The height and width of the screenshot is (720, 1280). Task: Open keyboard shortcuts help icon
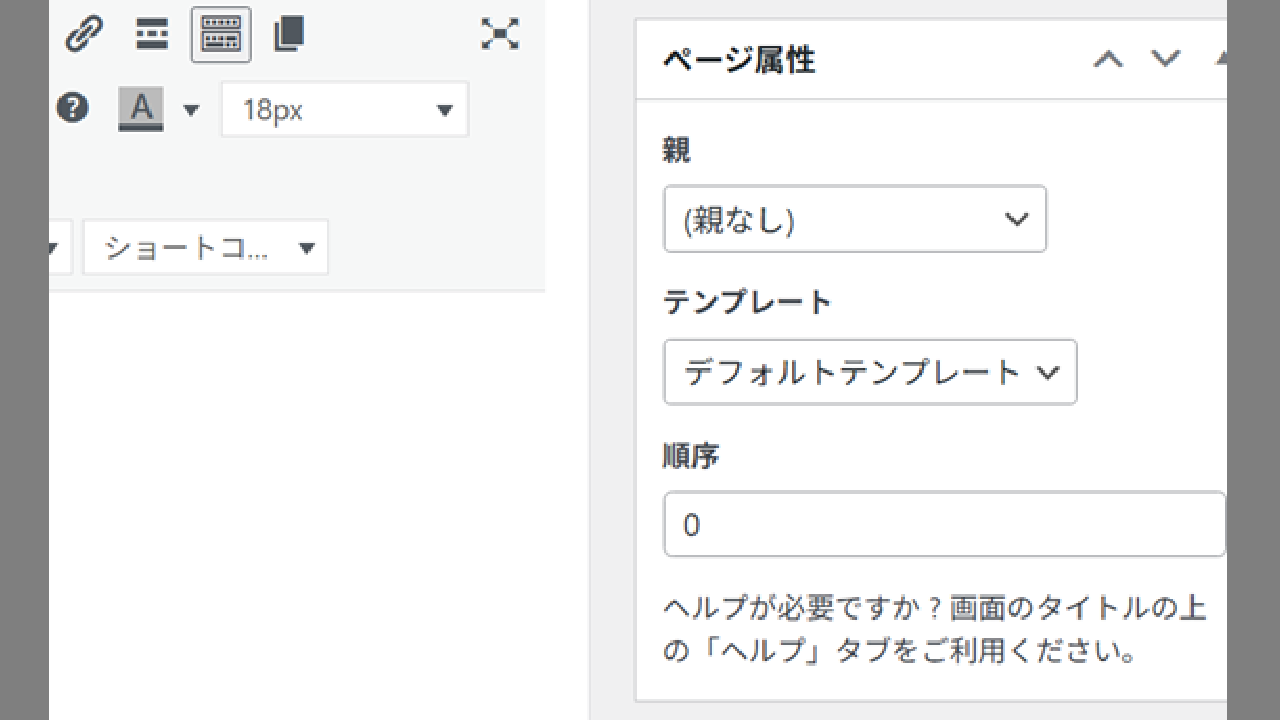click(x=72, y=108)
